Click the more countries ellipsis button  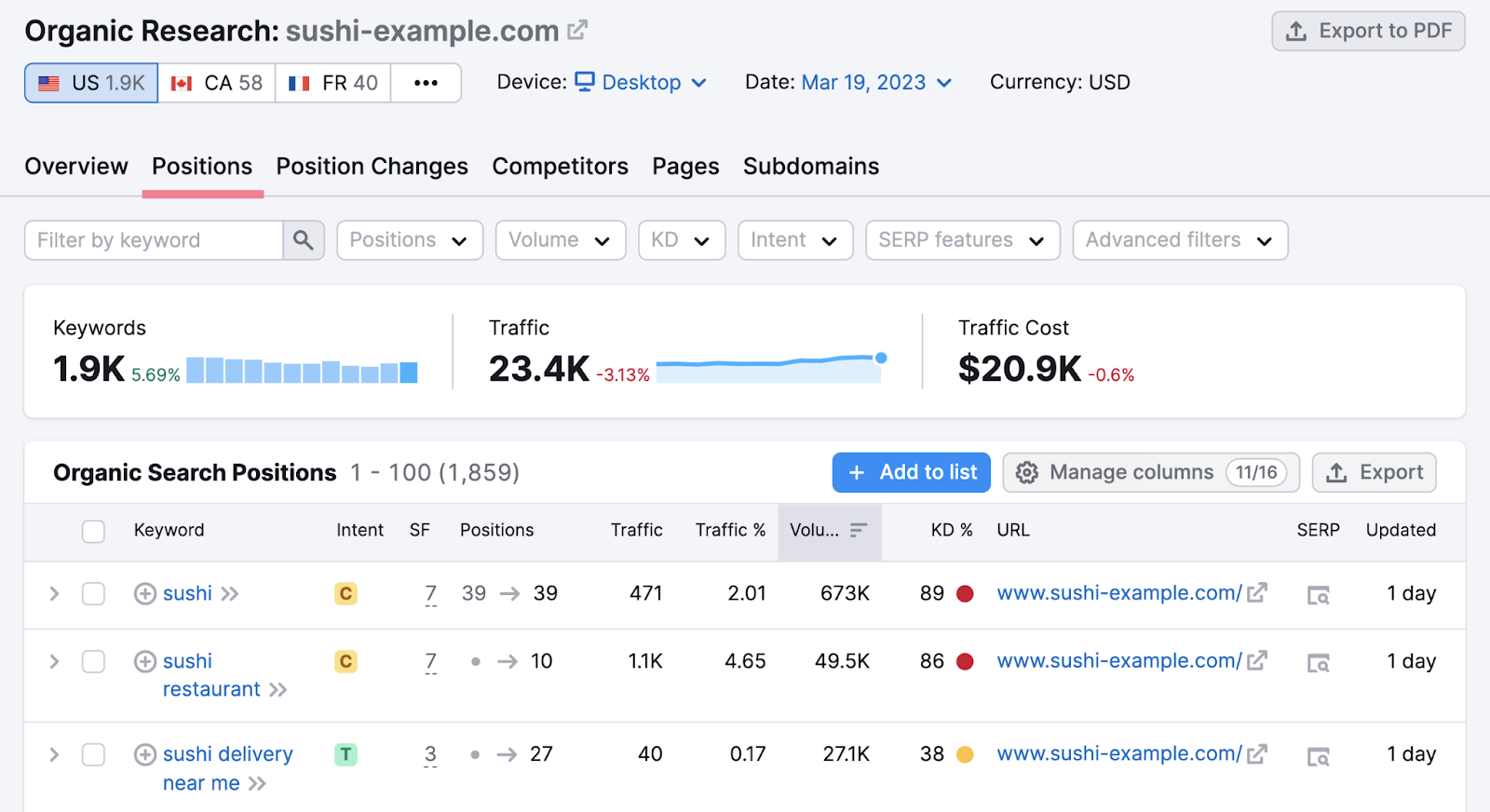[x=426, y=83]
